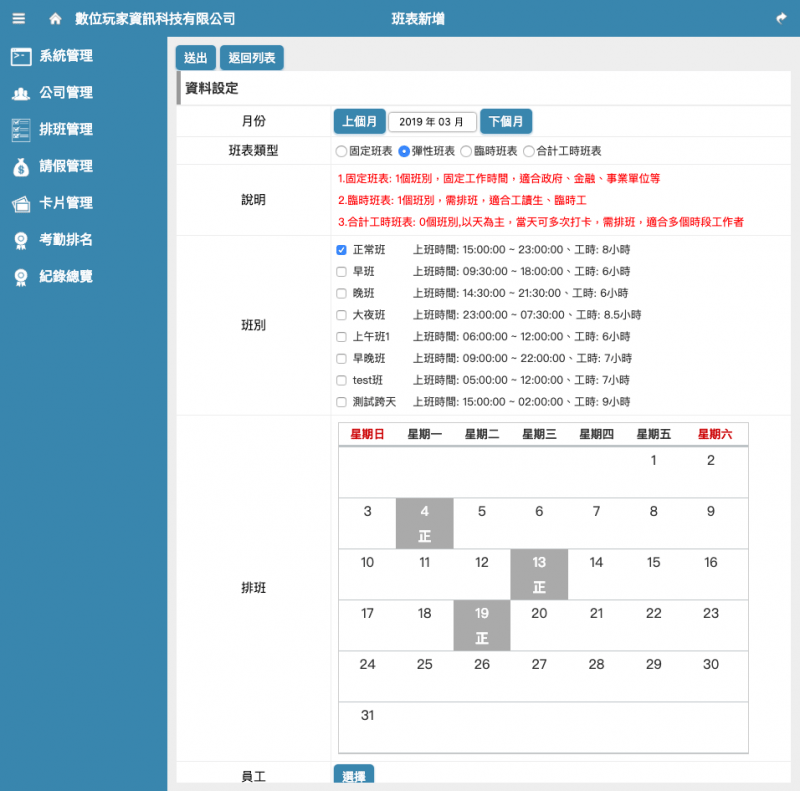Click scheduled day 19 with 正

point(482,626)
